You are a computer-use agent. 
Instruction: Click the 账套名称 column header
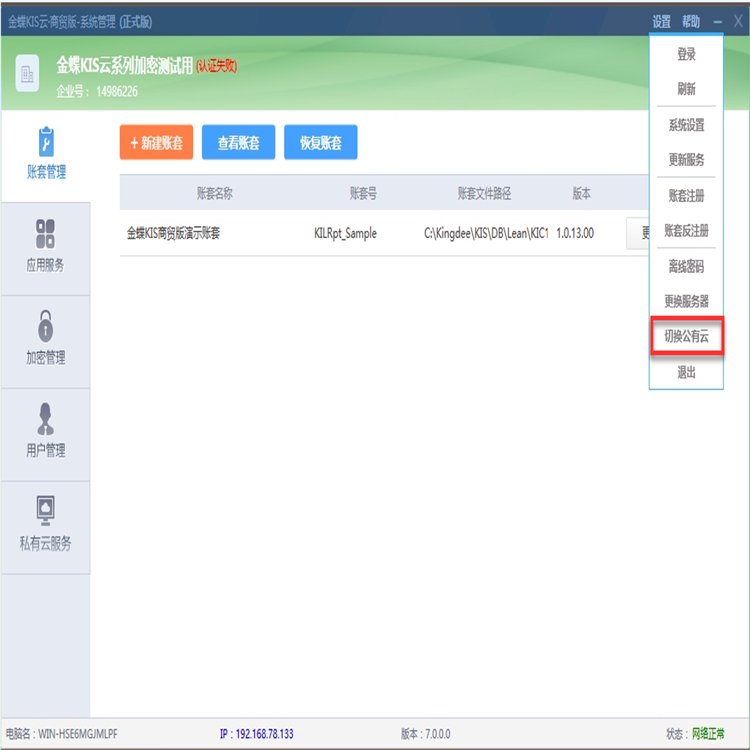pyautogui.click(x=214, y=193)
